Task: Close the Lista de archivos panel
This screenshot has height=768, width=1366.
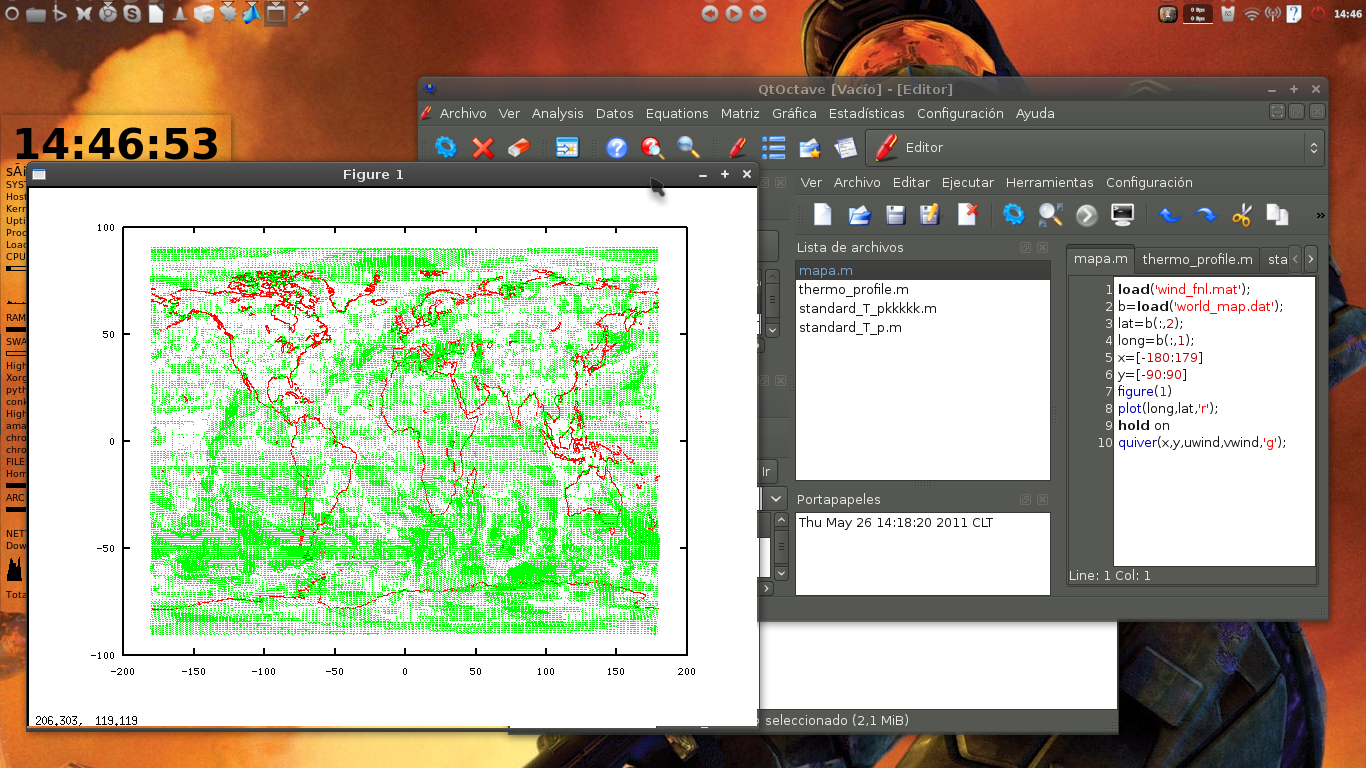Action: coord(1042,247)
